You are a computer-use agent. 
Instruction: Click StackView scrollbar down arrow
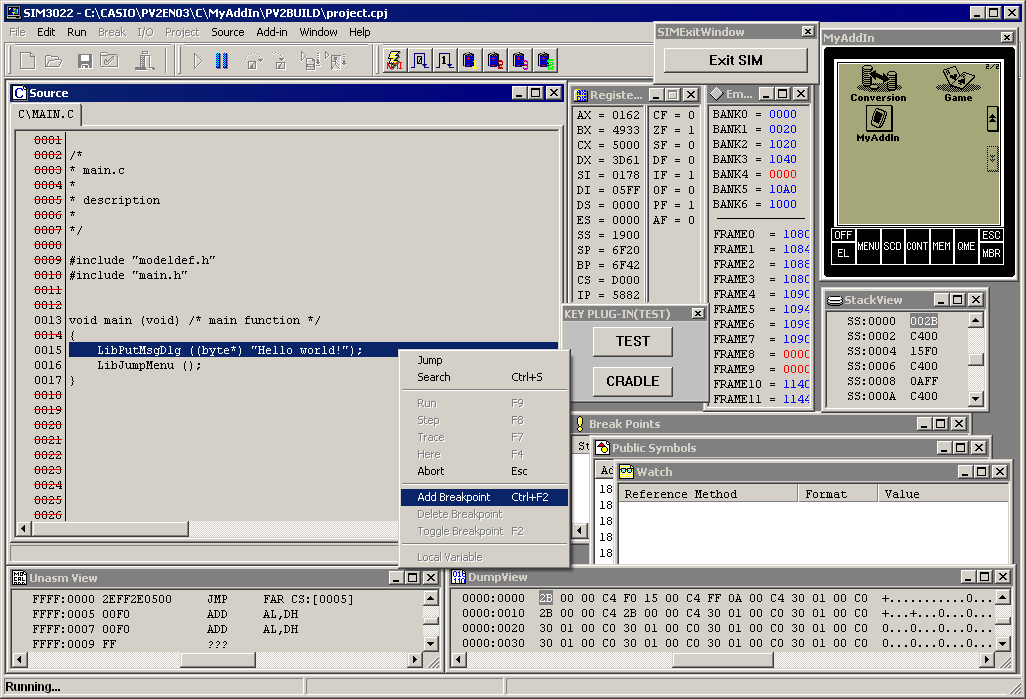click(x=976, y=398)
